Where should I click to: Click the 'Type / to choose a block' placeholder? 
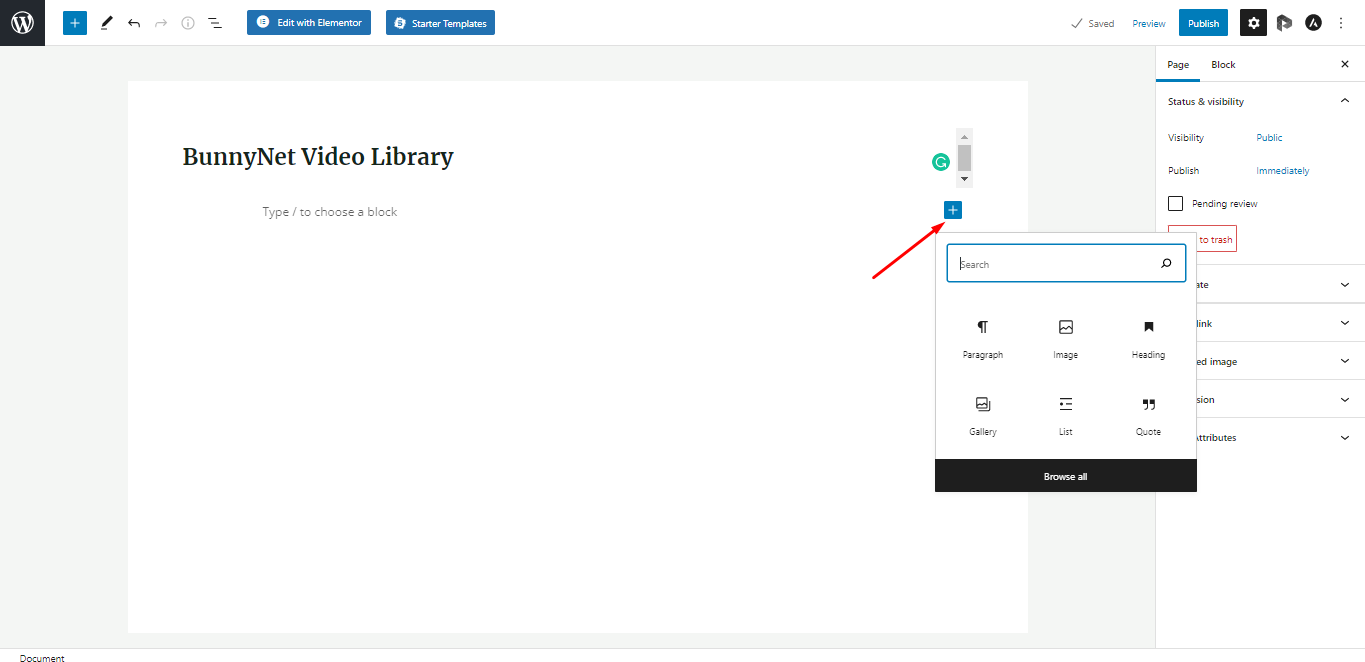point(330,212)
